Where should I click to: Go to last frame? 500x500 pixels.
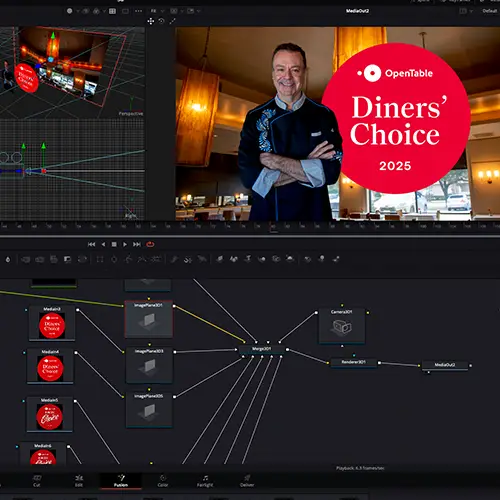(x=137, y=244)
